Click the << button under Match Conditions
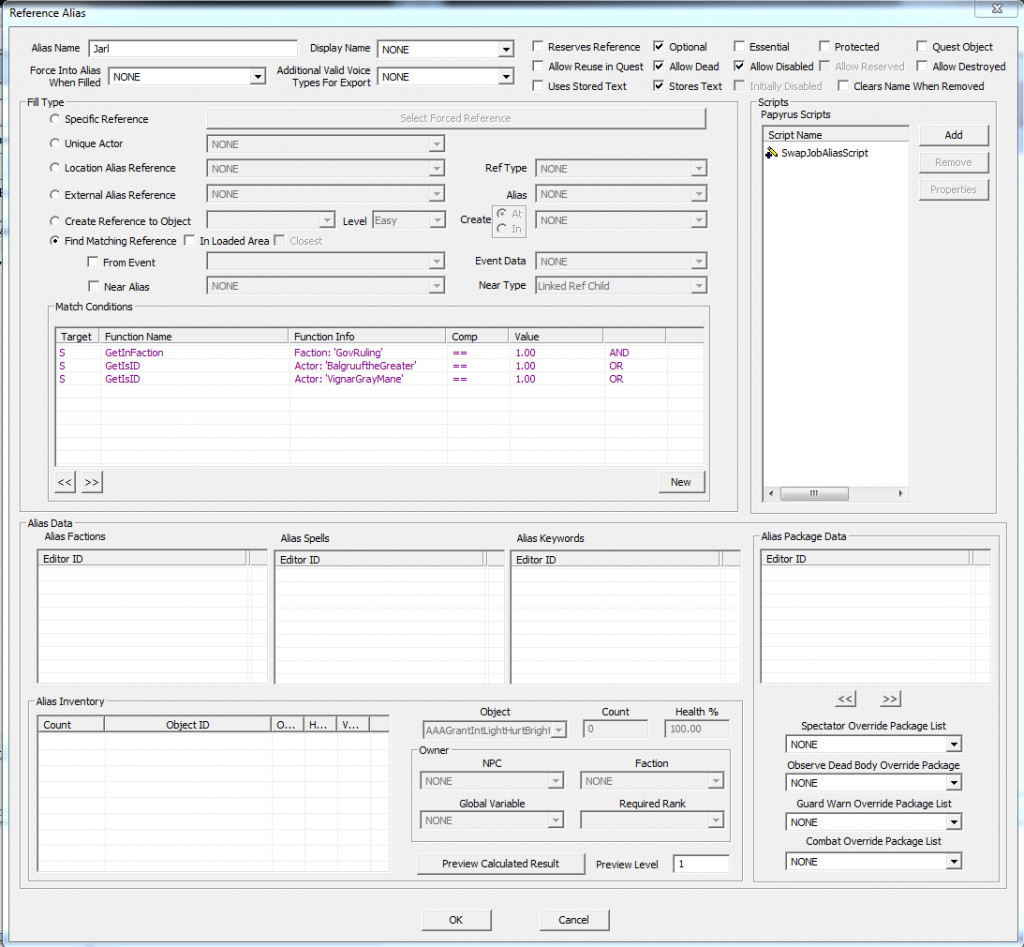Screen dimensions: 1024x947 (65, 482)
